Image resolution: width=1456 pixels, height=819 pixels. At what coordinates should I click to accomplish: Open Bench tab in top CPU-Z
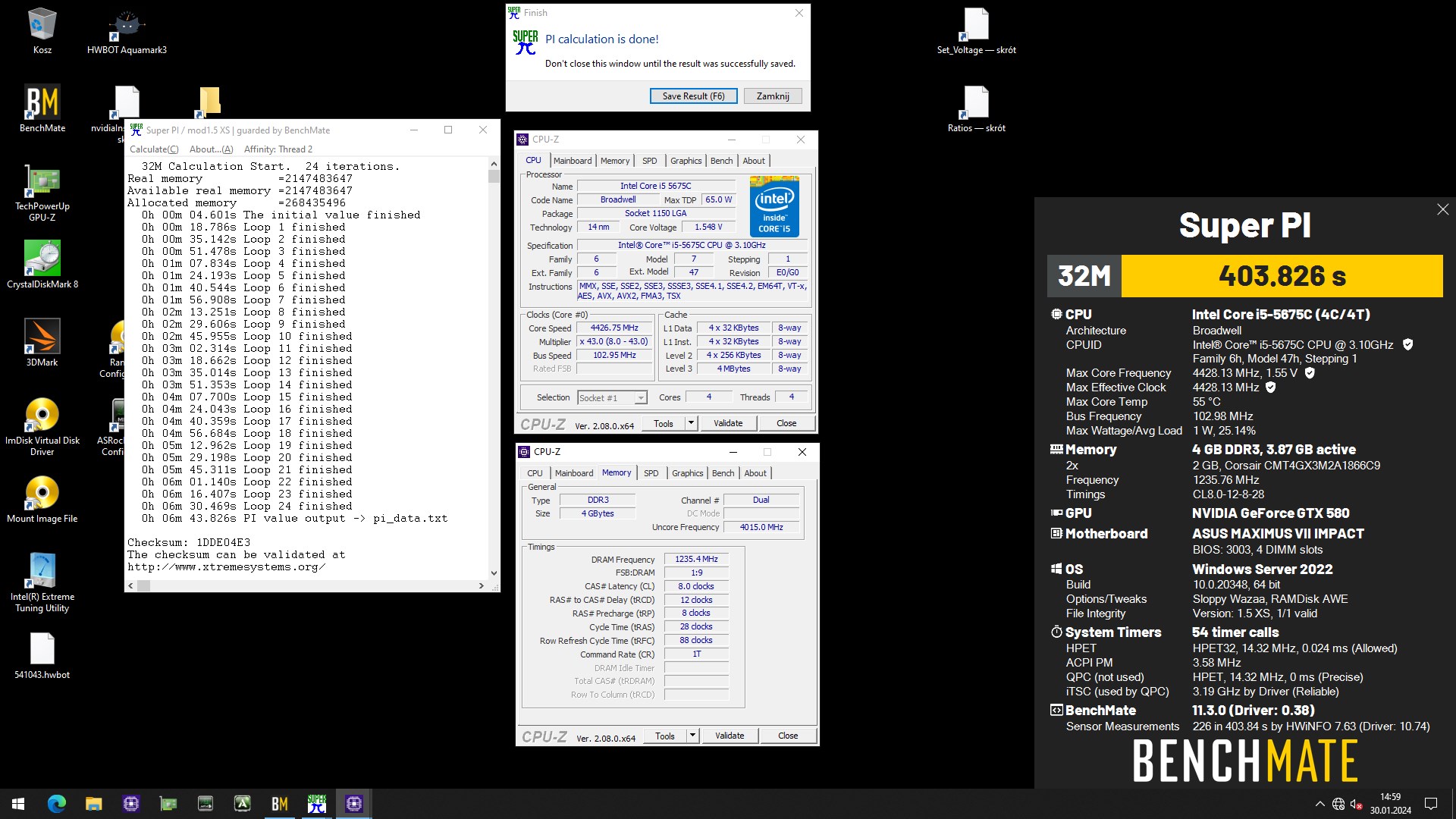click(721, 161)
